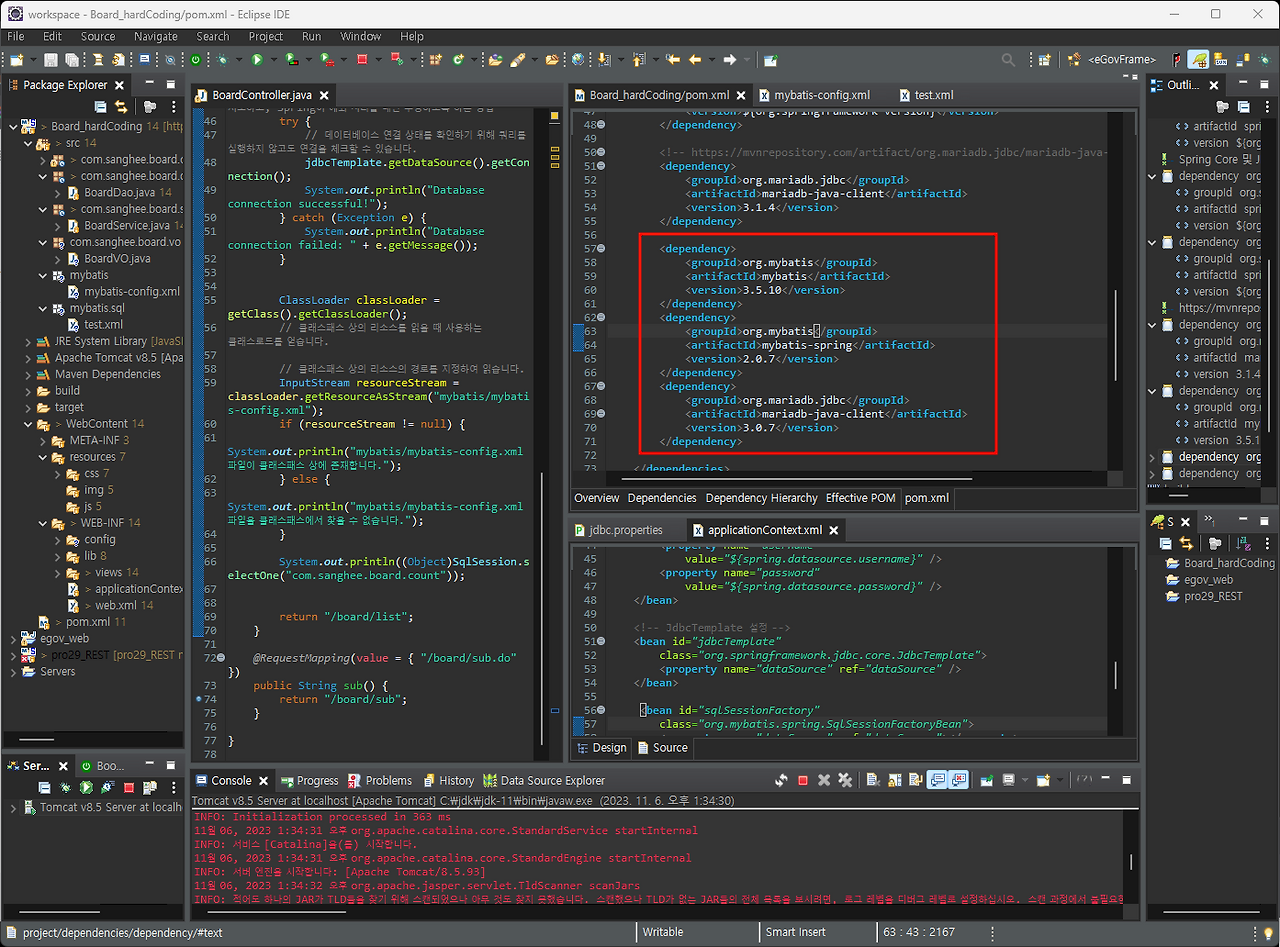This screenshot has height=947, width=1280.
Task: Stop the server in Servers view
Action: point(130,789)
